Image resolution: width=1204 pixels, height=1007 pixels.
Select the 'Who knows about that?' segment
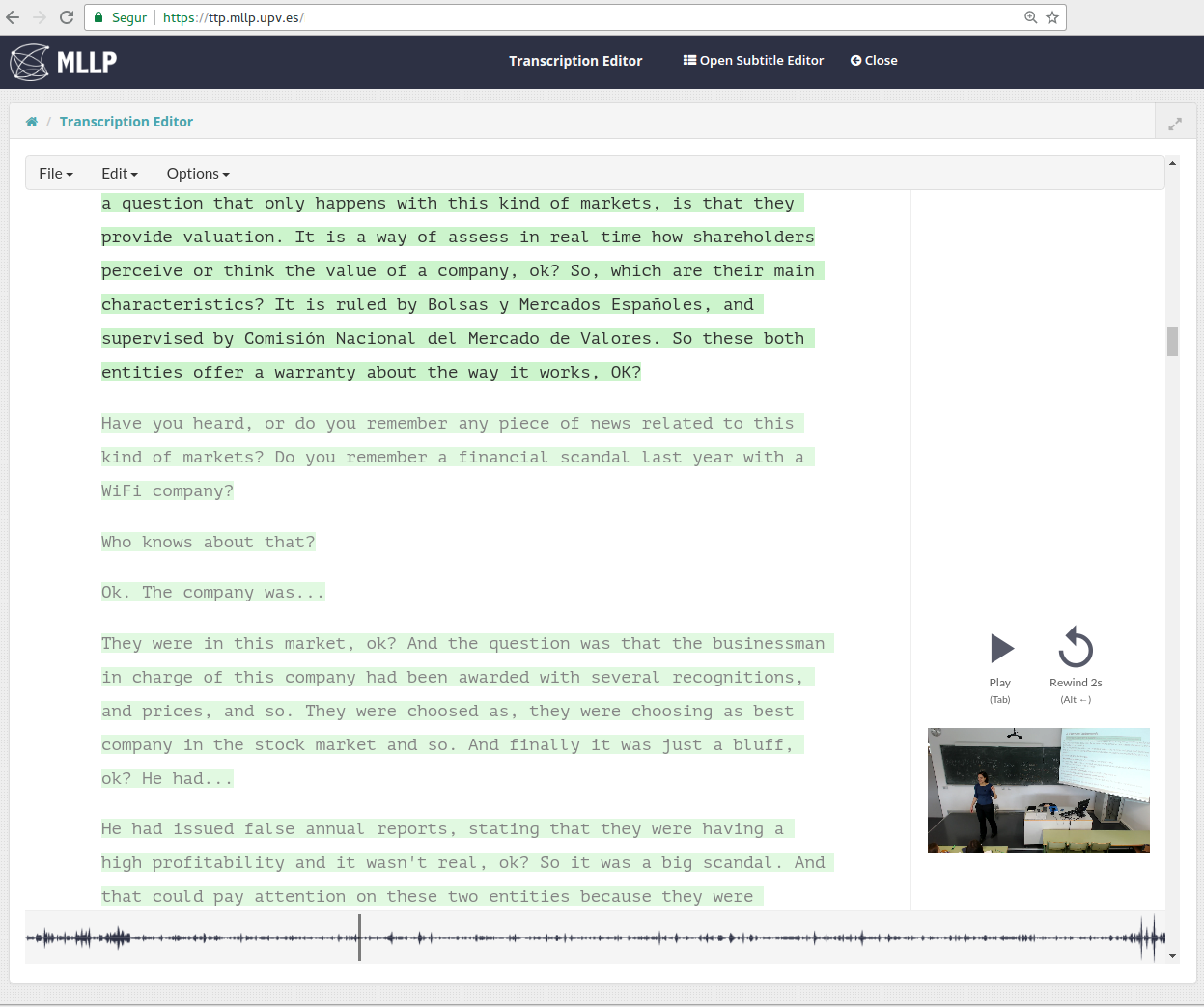coord(209,543)
